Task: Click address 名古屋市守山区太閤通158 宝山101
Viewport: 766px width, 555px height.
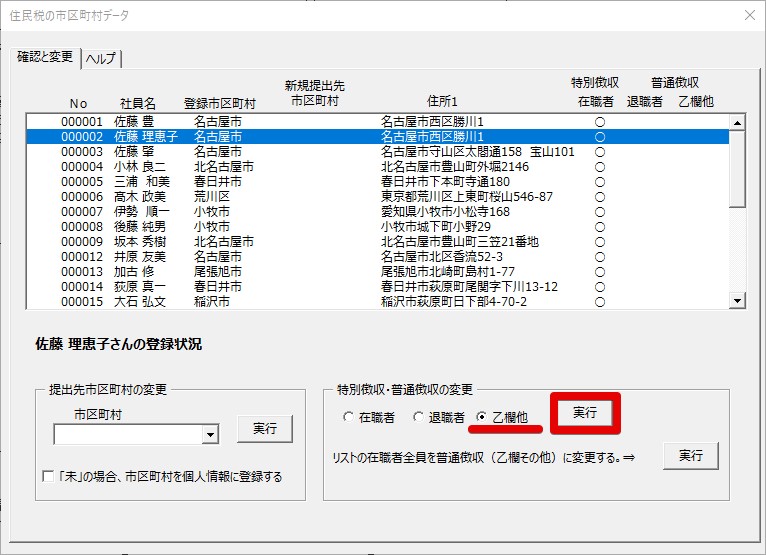Action: coord(477,151)
